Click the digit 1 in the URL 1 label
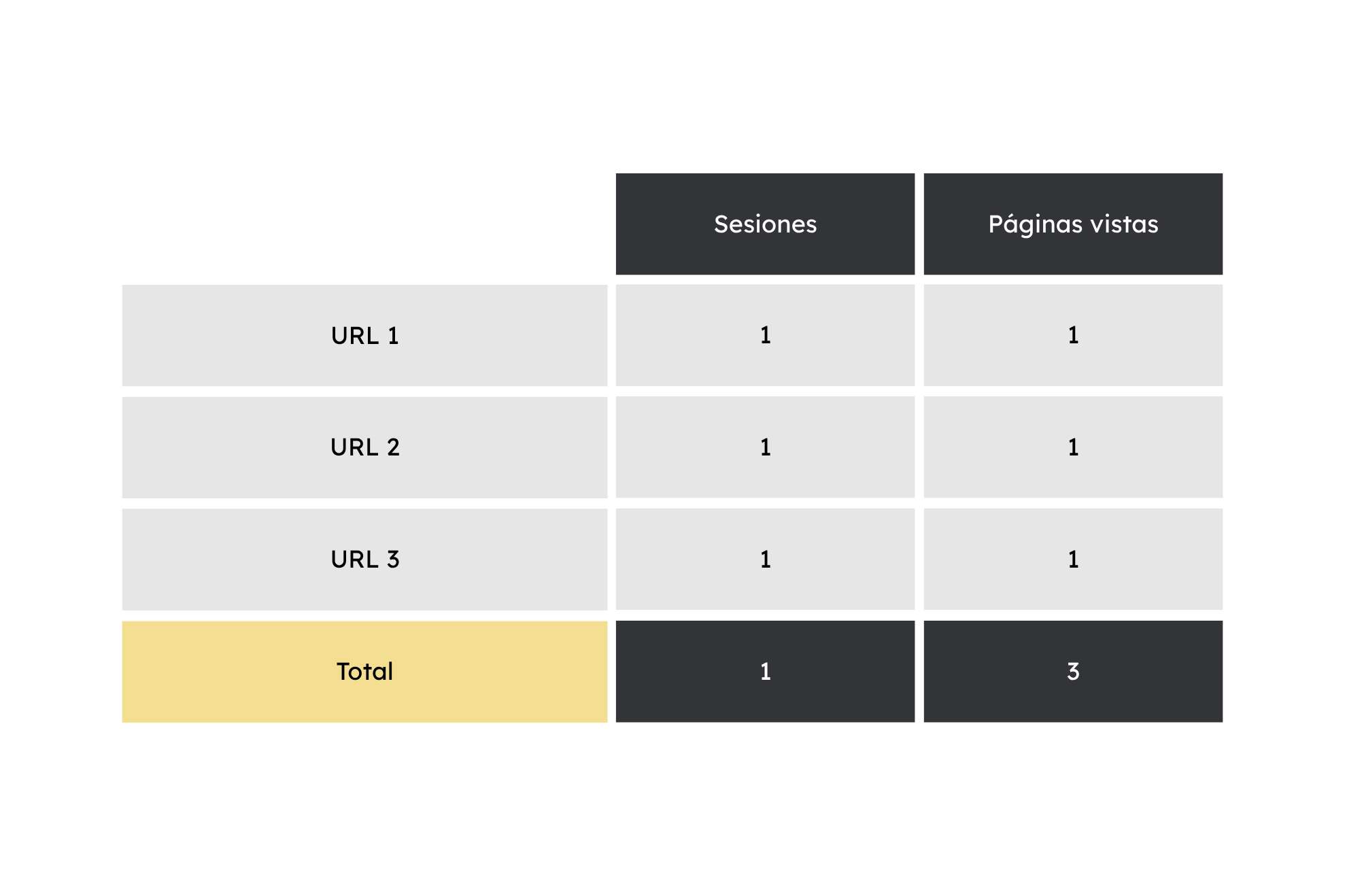 (x=393, y=336)
